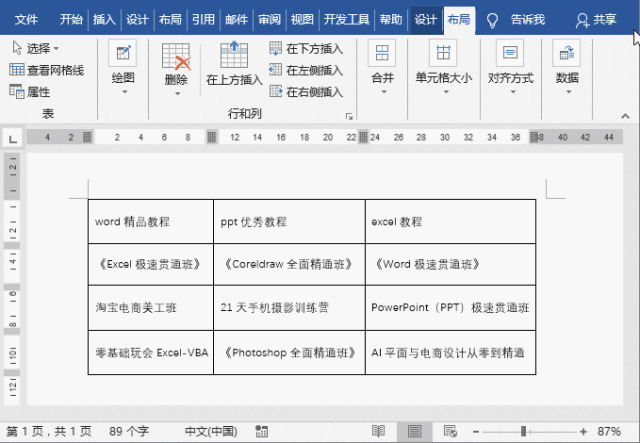Image resolution: width=640 pixels, height=443 pixels.
Task: Expand the Draw (绘图) dropdown arrow
Action: [x=124, y=92]
